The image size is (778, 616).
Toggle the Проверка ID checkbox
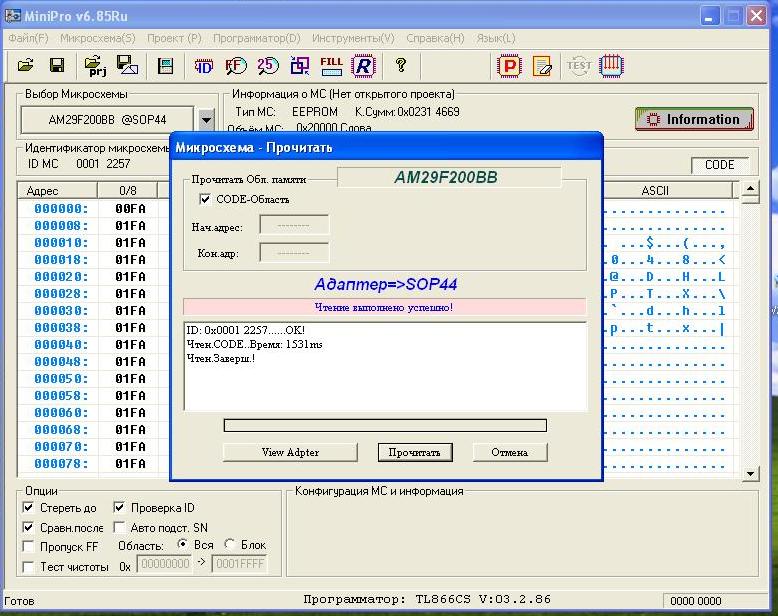coord(119,507)
